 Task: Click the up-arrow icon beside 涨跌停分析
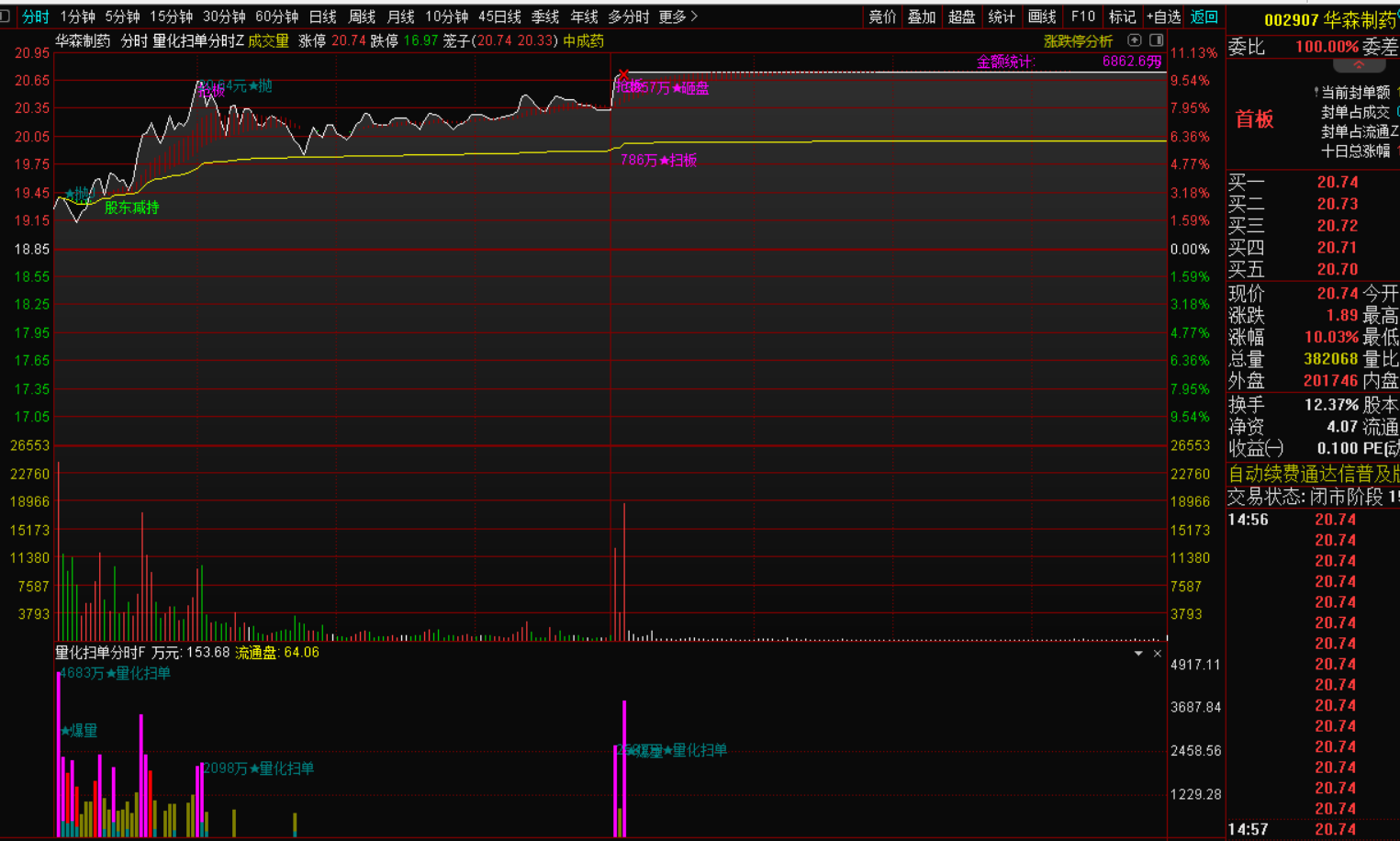(x=1135, y=40)
